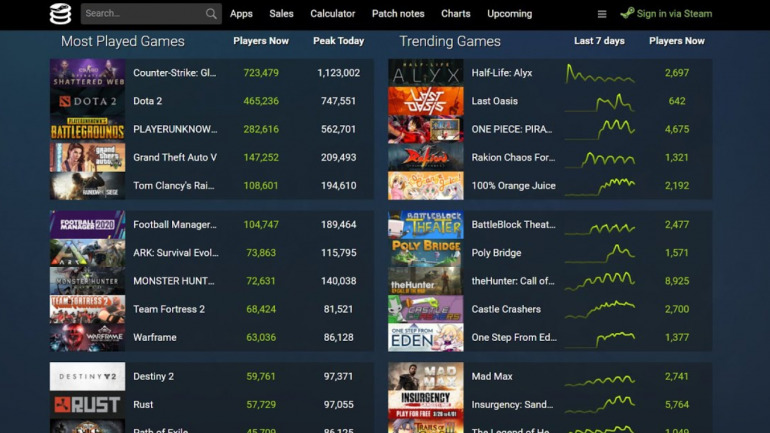
Task: Open the Mad Max title link
Action: click(492, 377)
